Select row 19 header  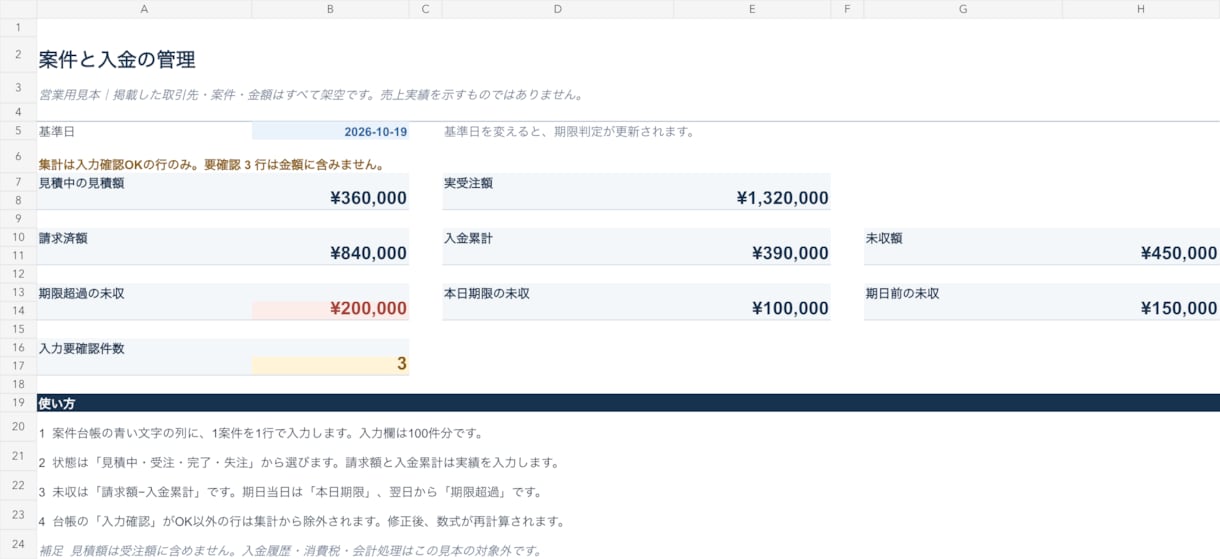pyautogui.click(x=18, y=403)
